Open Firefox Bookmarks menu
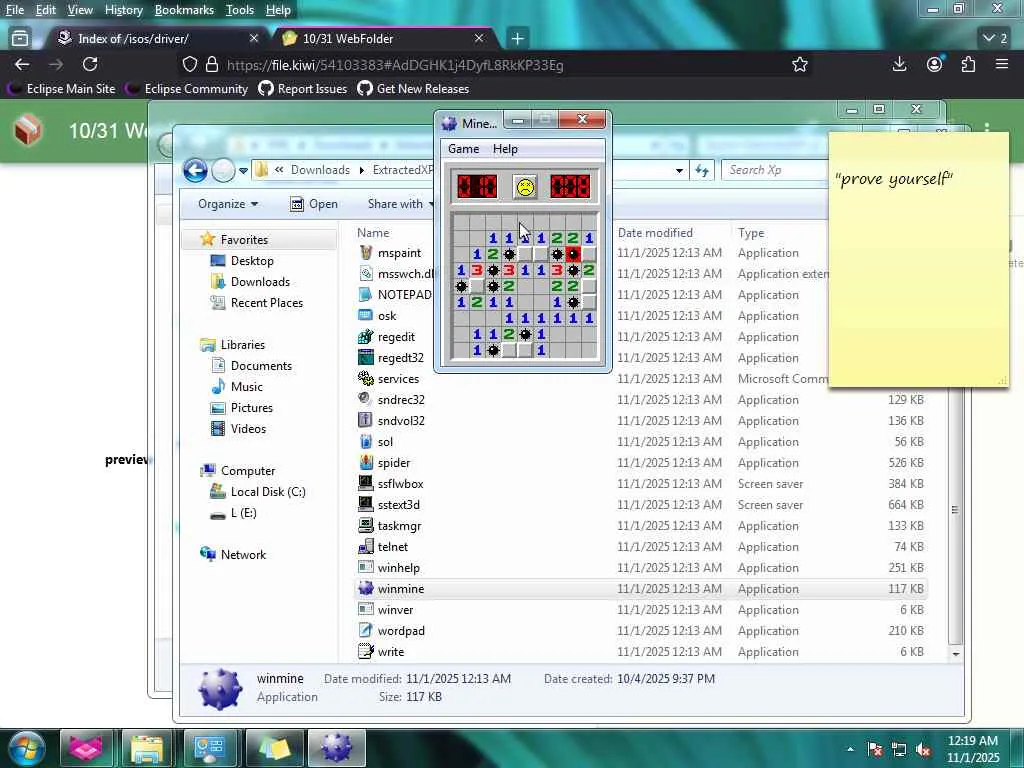 184,10
